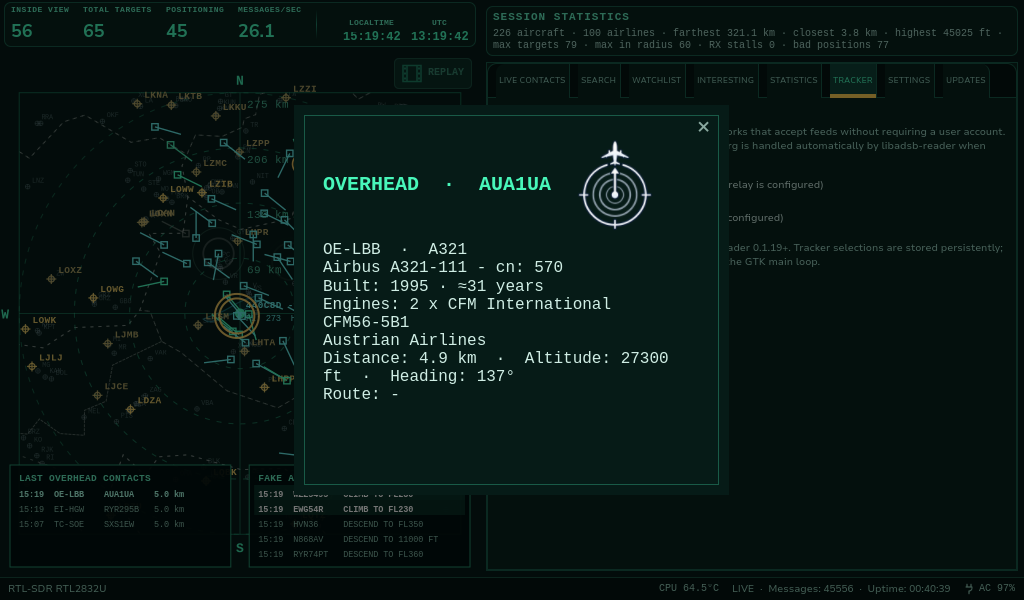Click the 275 km range ring label

(x=267, y=104)
